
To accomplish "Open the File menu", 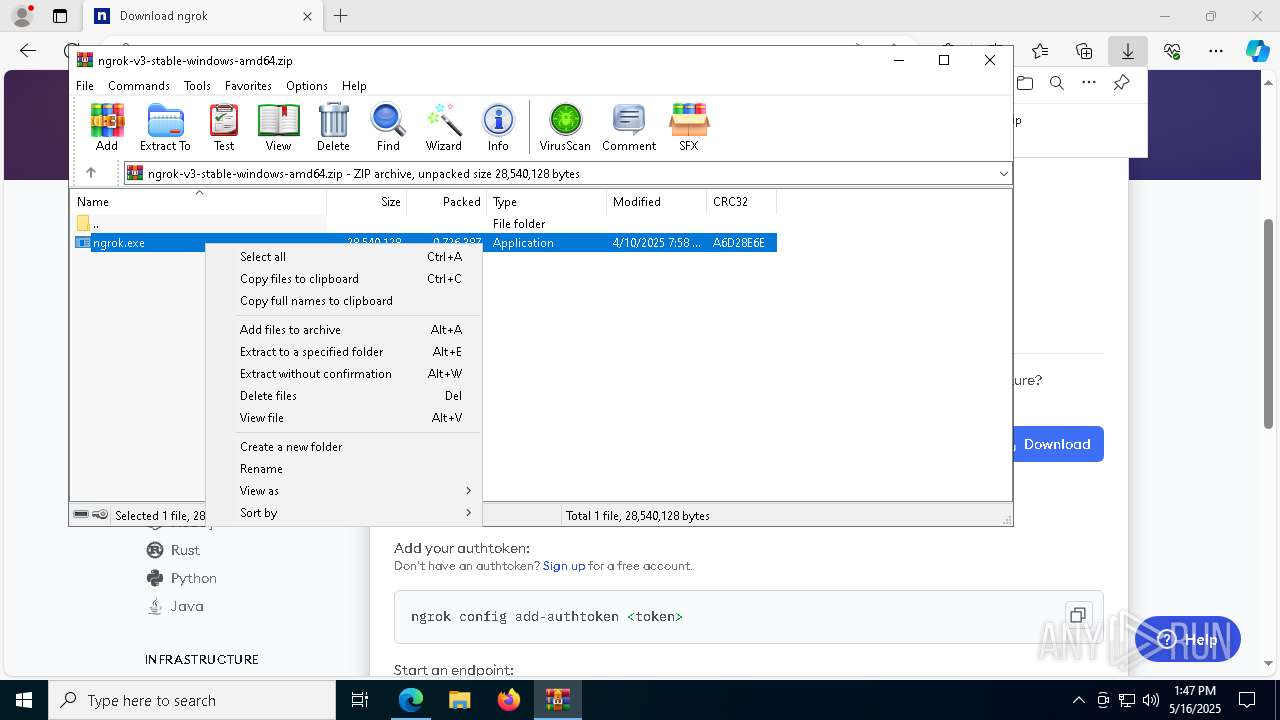I will (85, 86).
